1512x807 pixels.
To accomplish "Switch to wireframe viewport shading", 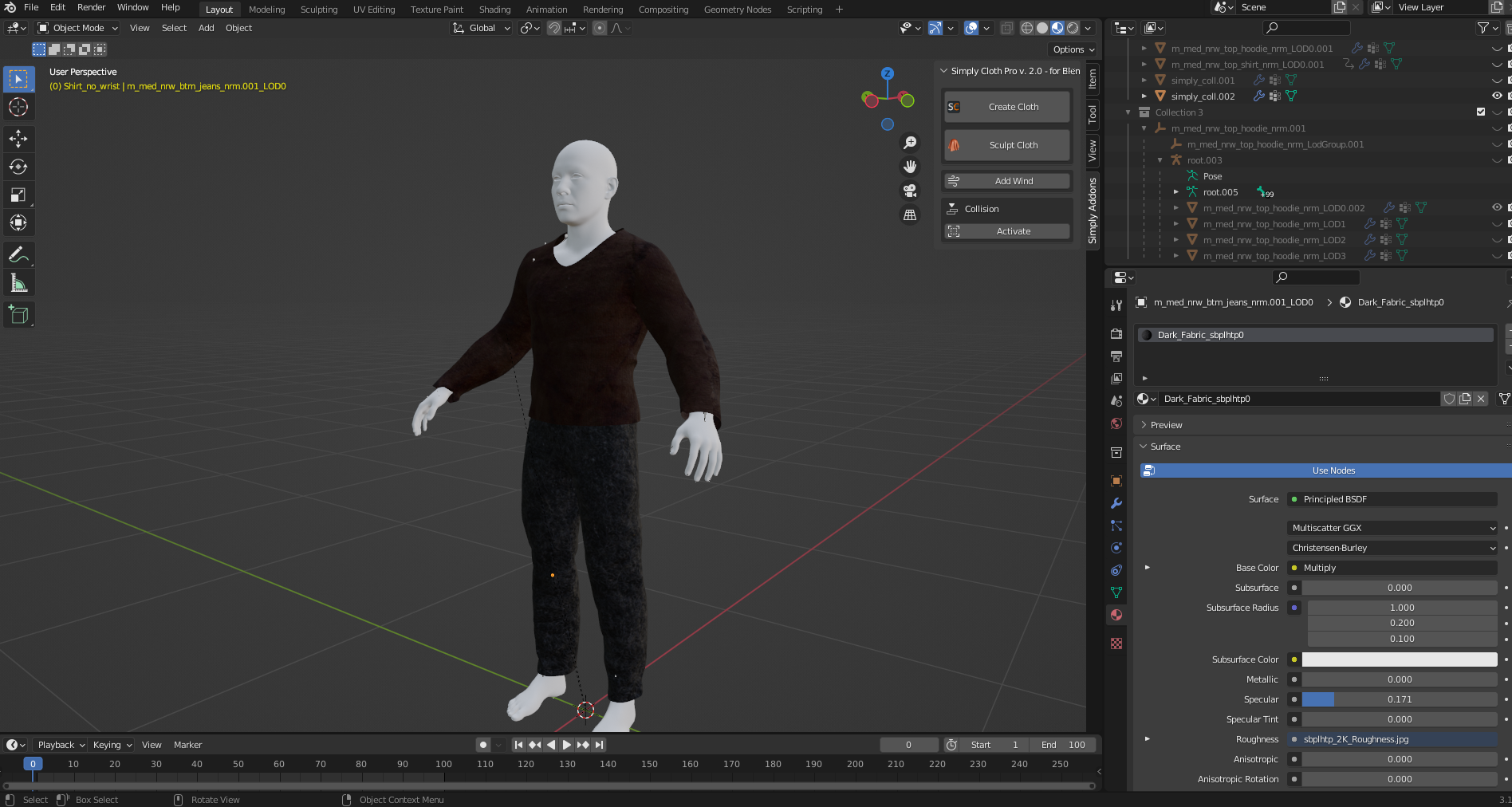I will tap(1027, 28).
